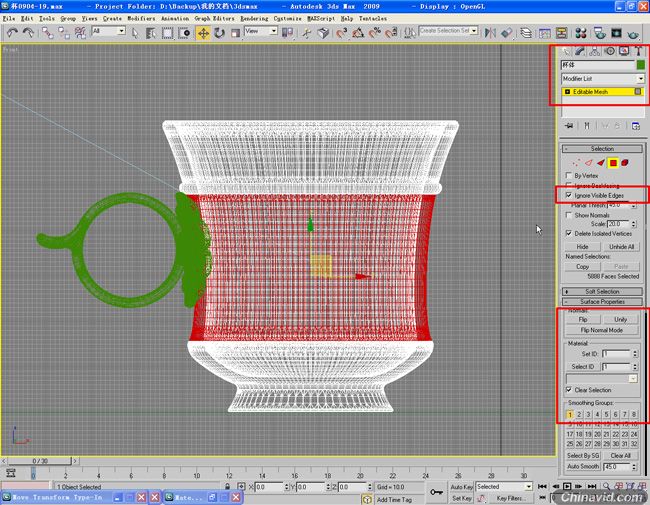
Task: Toggle smoothing group 1 button
Action: pos(570,414)
